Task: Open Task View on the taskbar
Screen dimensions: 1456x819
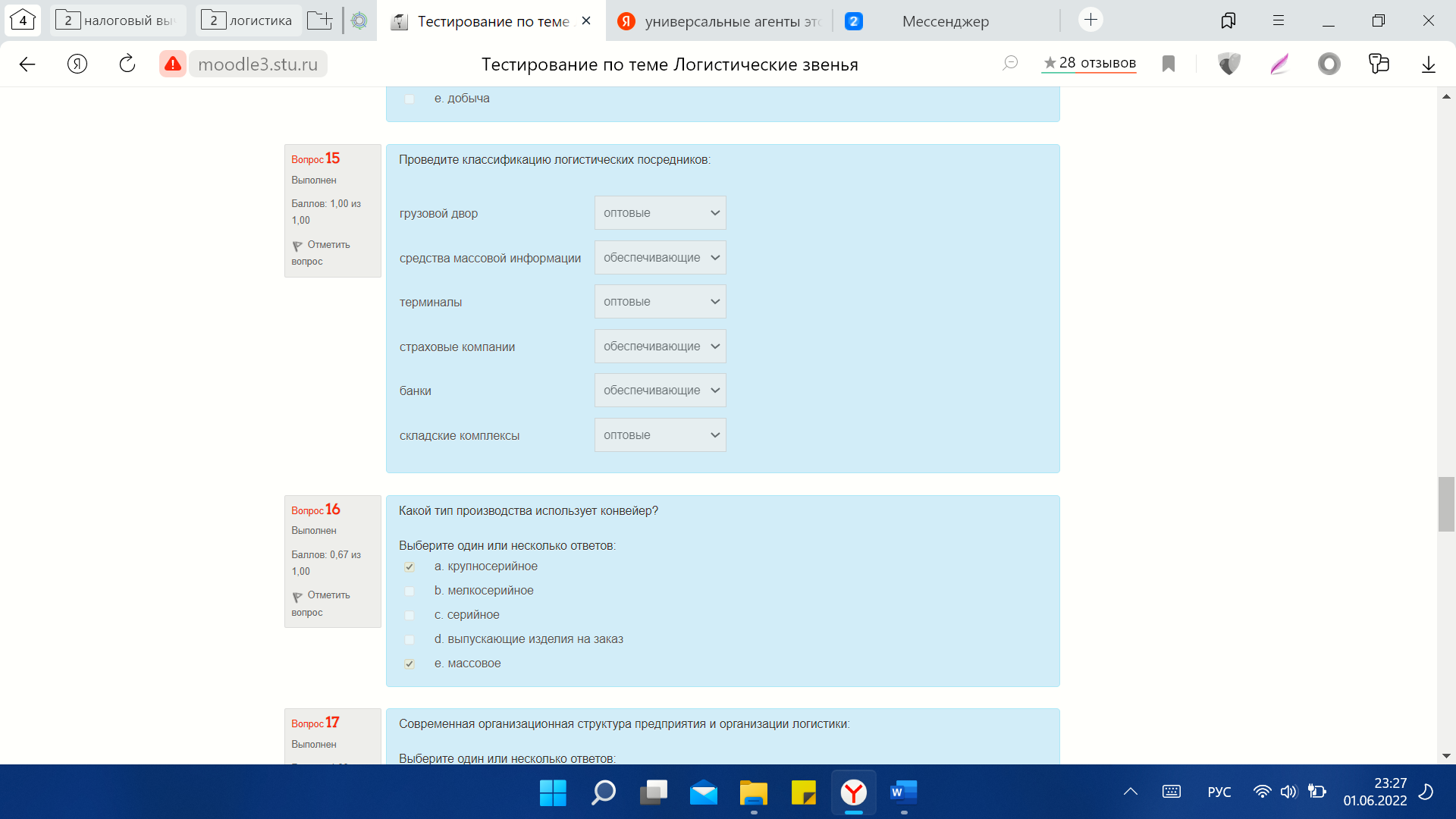Action: (654, 792)
